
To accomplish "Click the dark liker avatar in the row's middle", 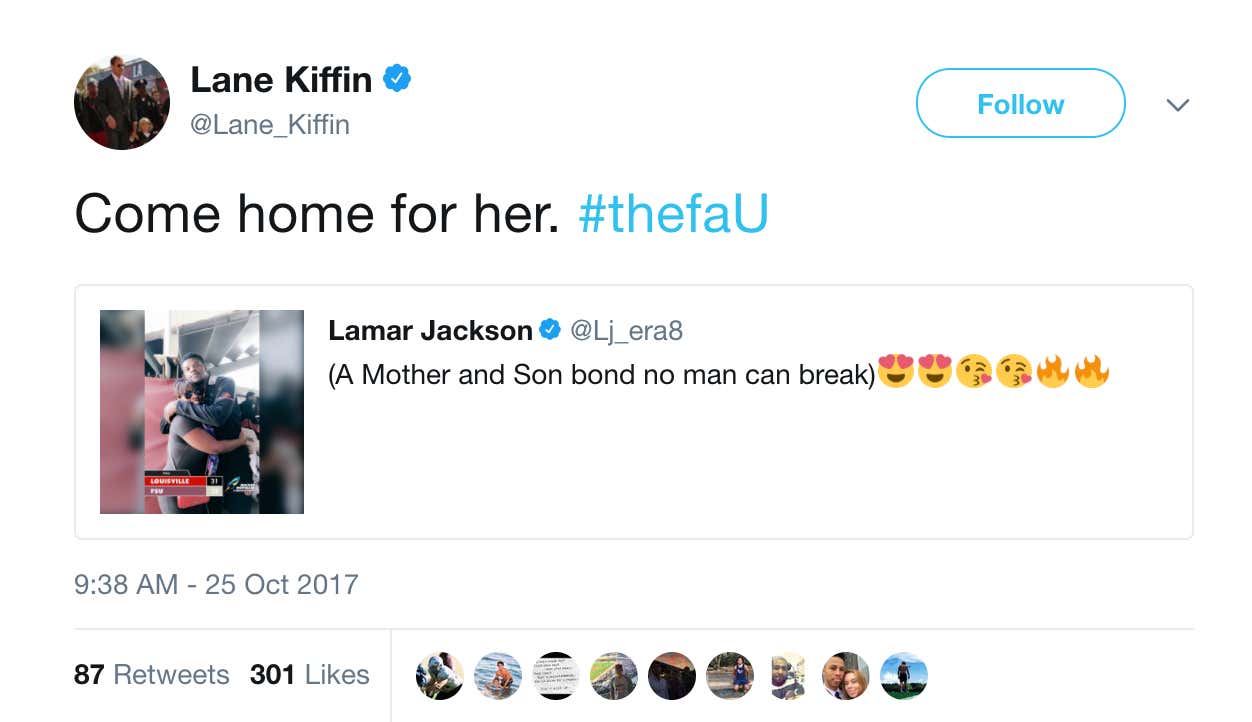I will pyautogui.click(x=672, y=676).
